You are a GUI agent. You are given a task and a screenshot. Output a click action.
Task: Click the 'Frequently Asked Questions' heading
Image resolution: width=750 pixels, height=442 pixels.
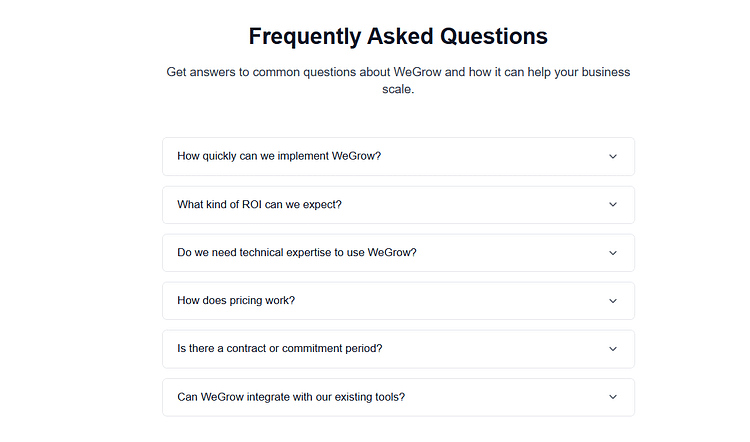click(398, 36)
